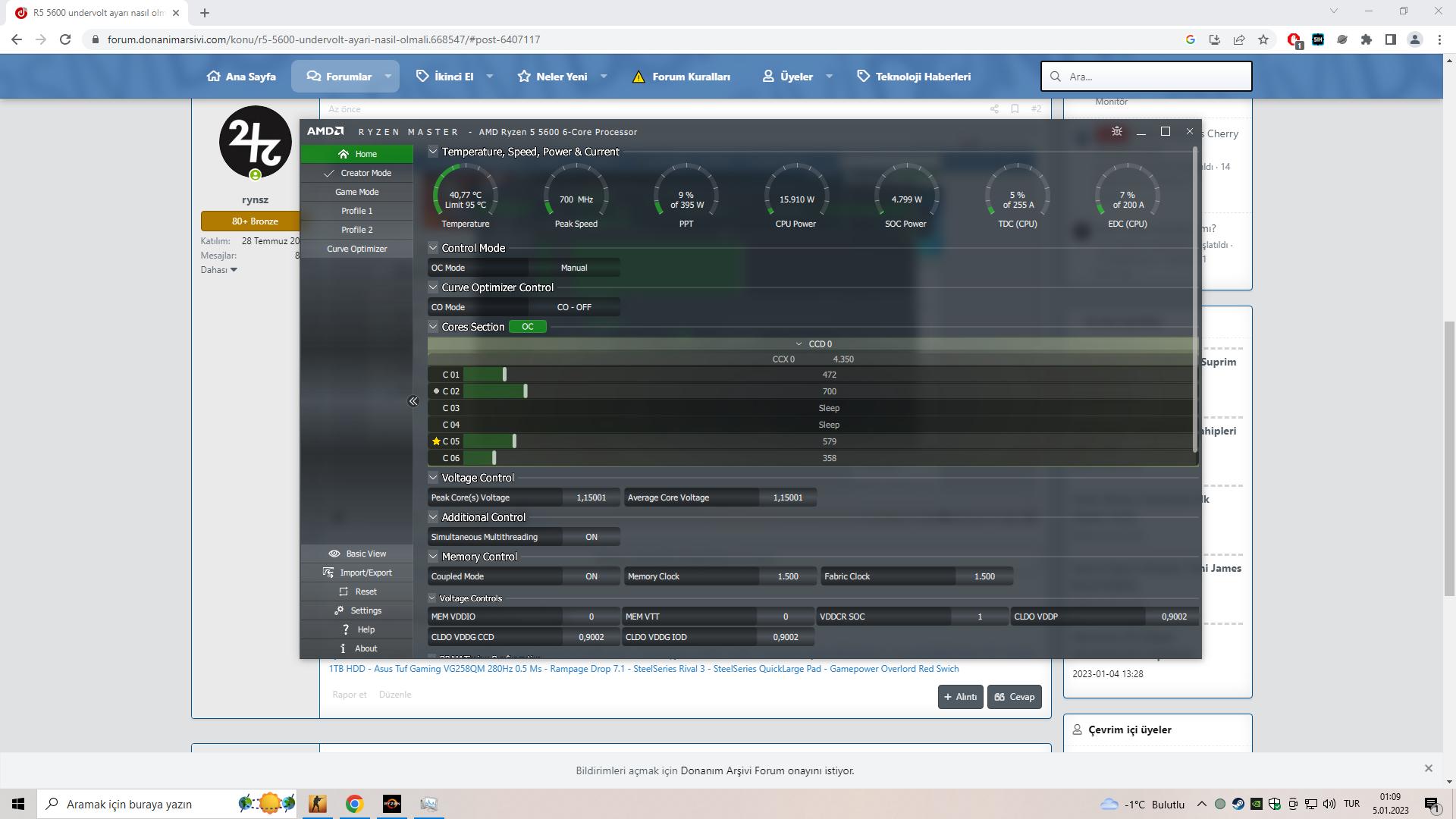Click the Reset icon in sidebar
Viewport: 1456px width, 819px height.
344,591
